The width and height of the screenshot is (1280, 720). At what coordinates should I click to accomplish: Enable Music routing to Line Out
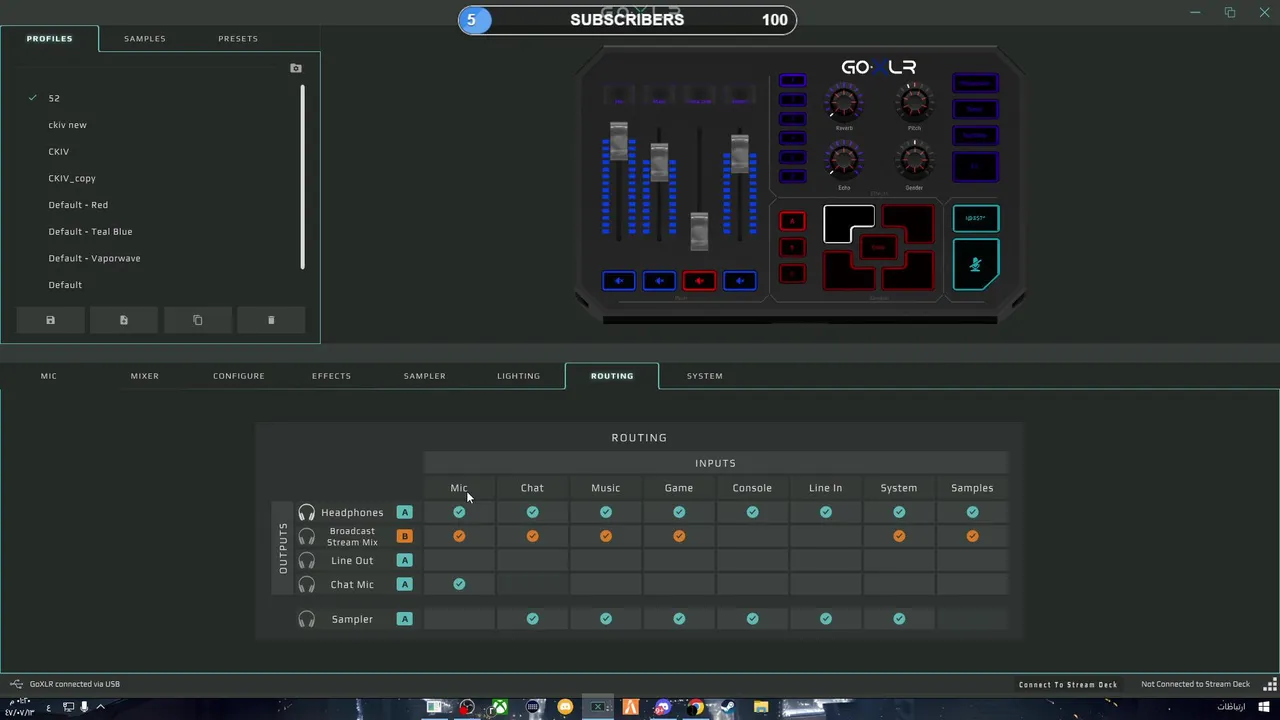(606, 560)
